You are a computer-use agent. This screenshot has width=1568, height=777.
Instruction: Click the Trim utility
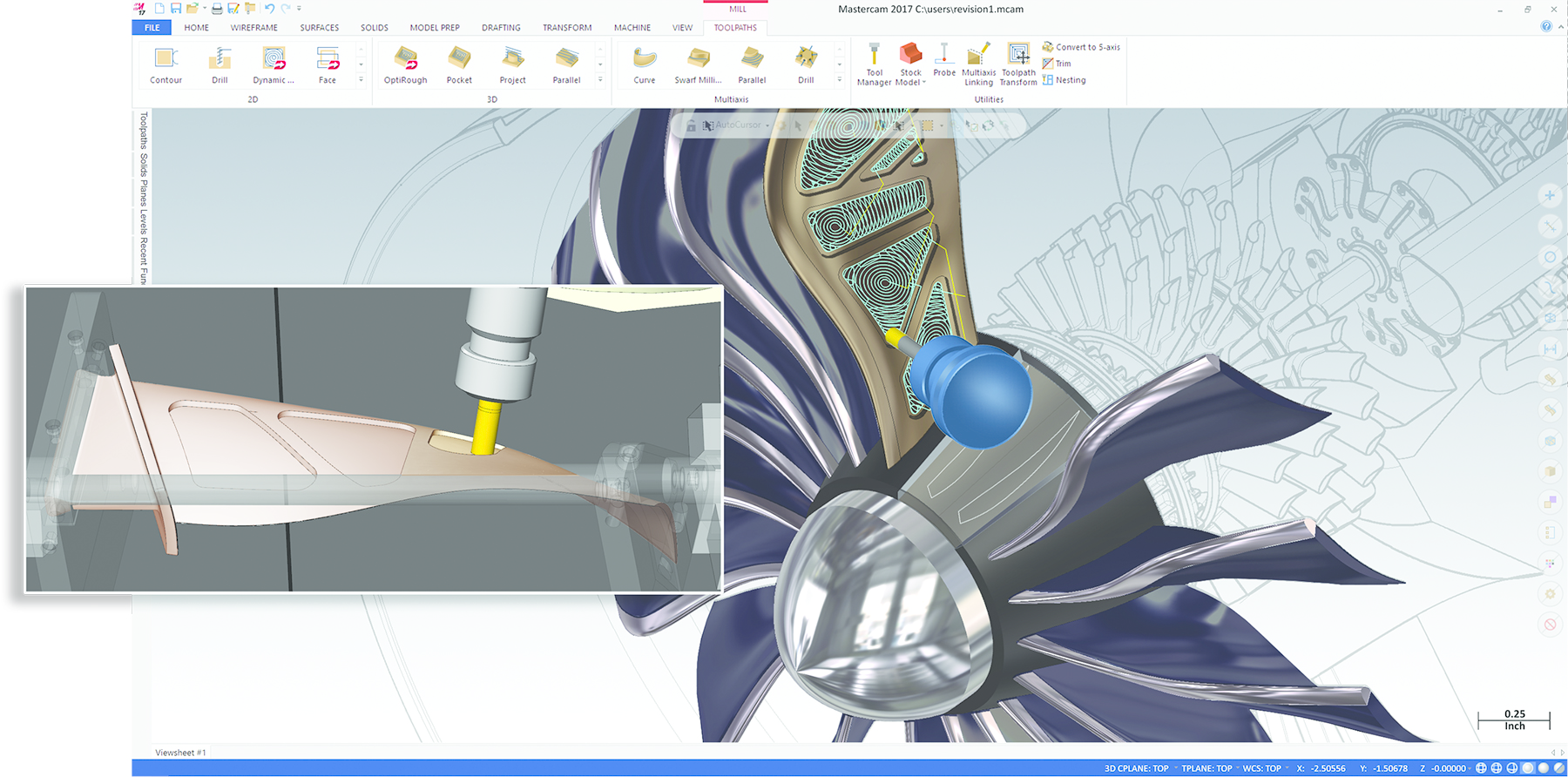coord(1057,64)
